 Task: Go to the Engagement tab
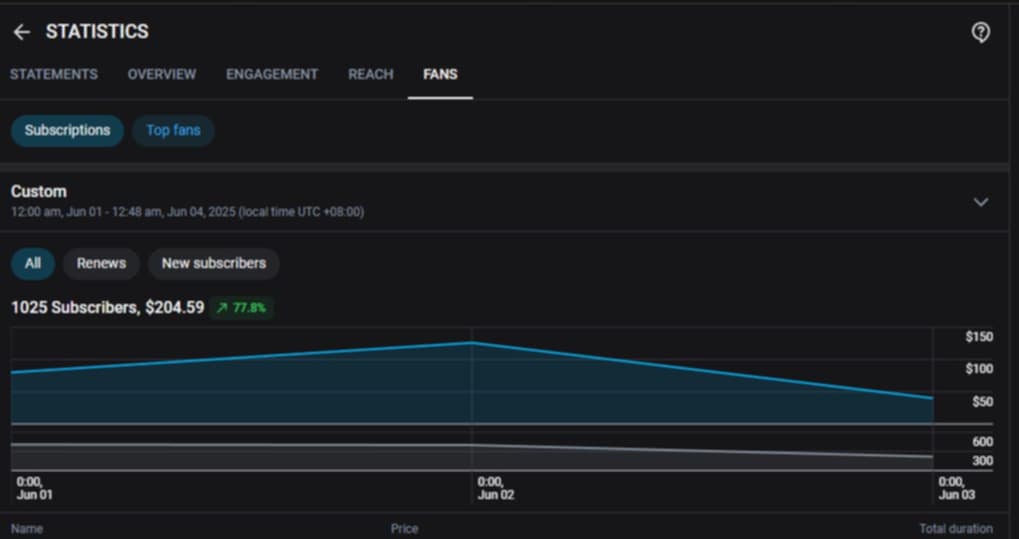[272, 74]
